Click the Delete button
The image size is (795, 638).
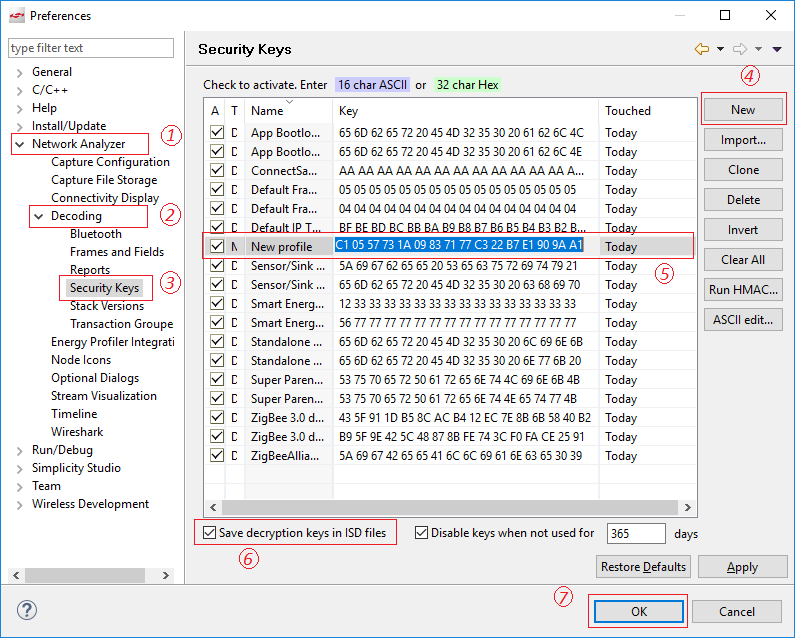click(743, 199)
